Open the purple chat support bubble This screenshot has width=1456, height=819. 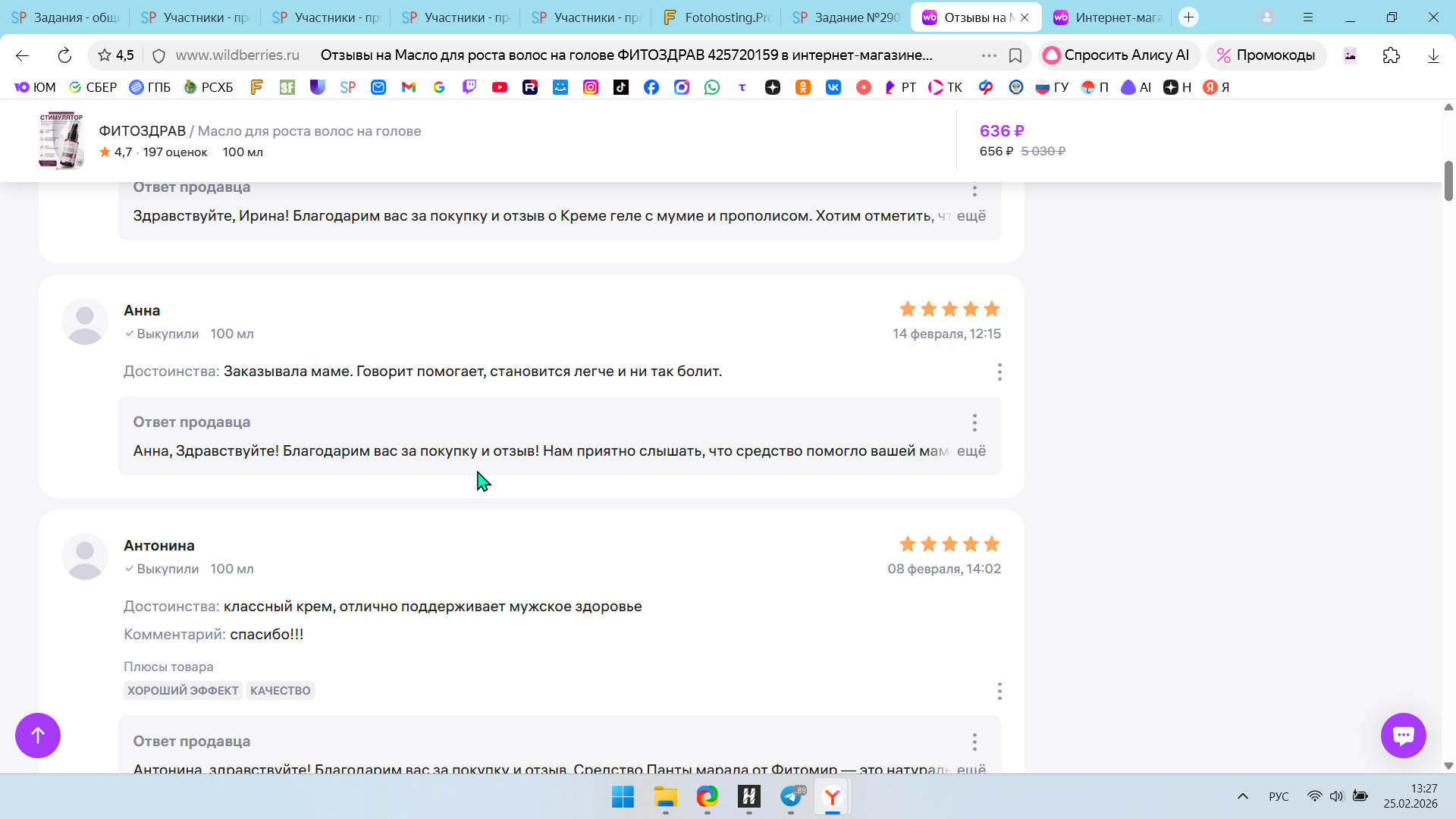click(1403, 735)
